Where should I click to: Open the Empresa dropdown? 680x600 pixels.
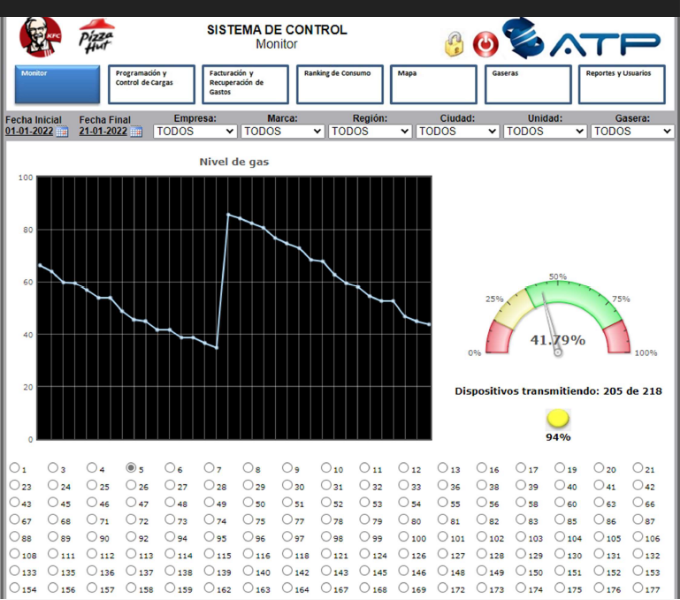[195, 131]
